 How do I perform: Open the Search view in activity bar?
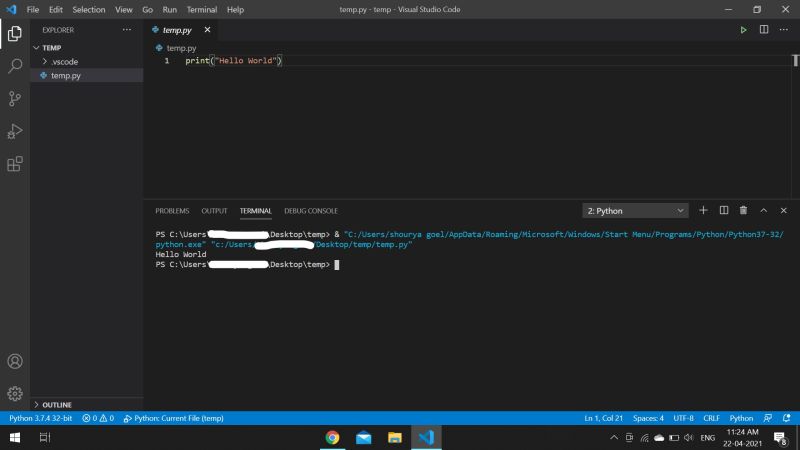pos(15,66)
